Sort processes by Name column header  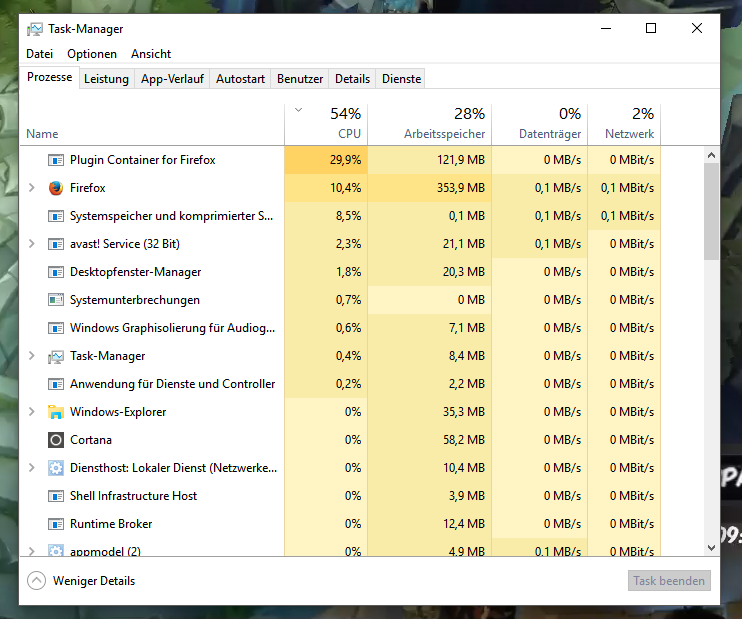click(151, 125)
